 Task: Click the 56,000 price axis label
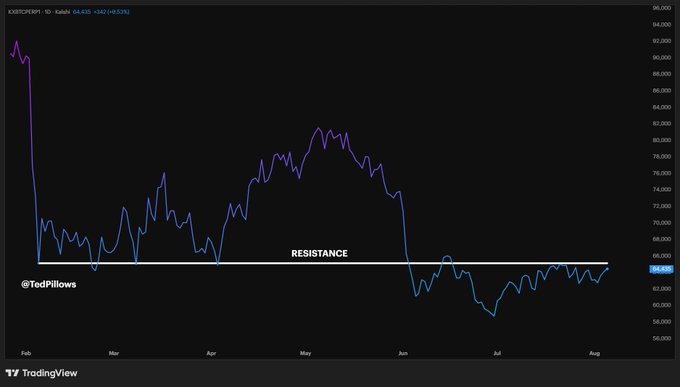[662, 338]
